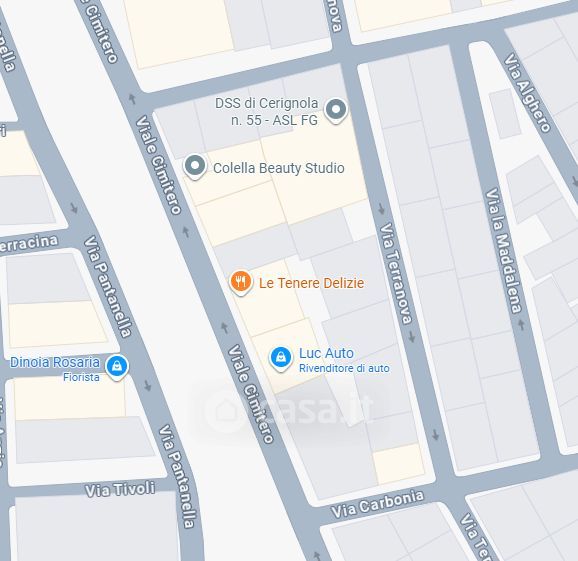Click the Fiorista subtitle under Dinoia Rosaria

coord(81,377)
